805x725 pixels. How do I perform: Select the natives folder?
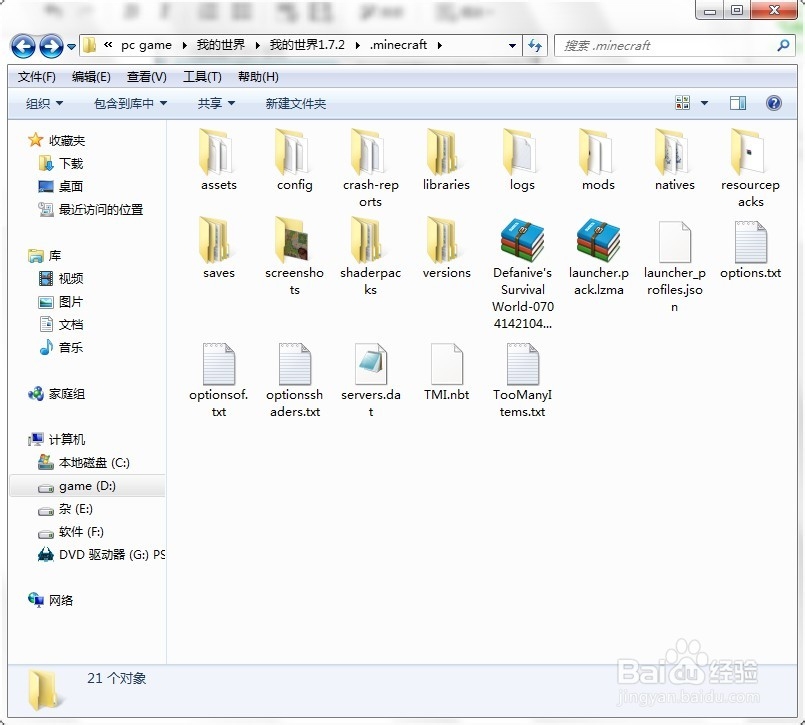[x=675, y=160]
